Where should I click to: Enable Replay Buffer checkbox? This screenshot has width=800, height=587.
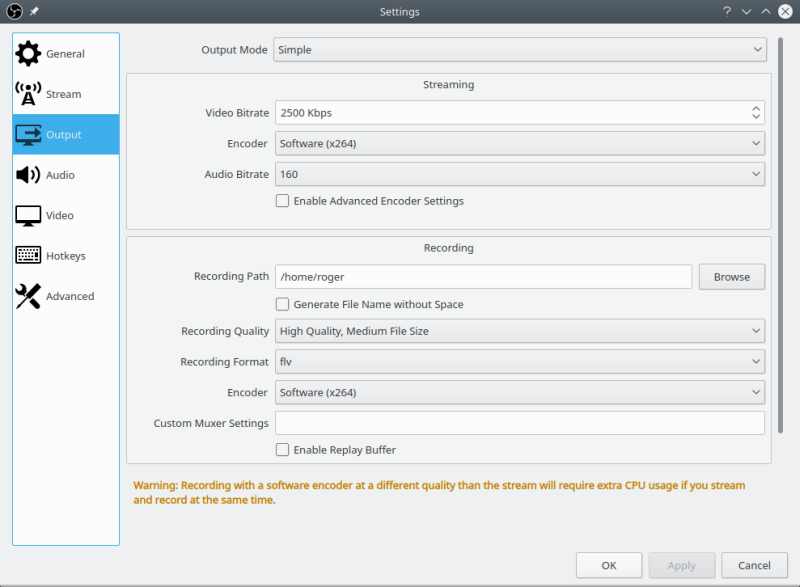tap(283, 450)
